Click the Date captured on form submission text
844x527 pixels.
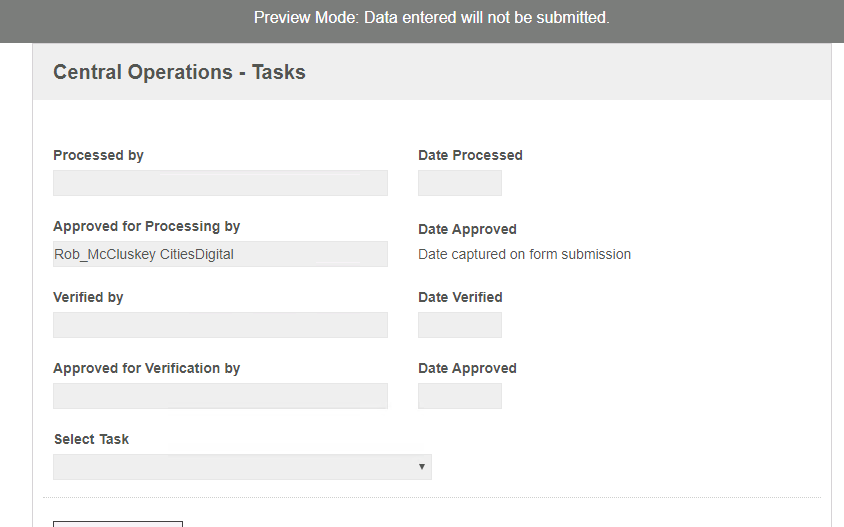point(524,254)
